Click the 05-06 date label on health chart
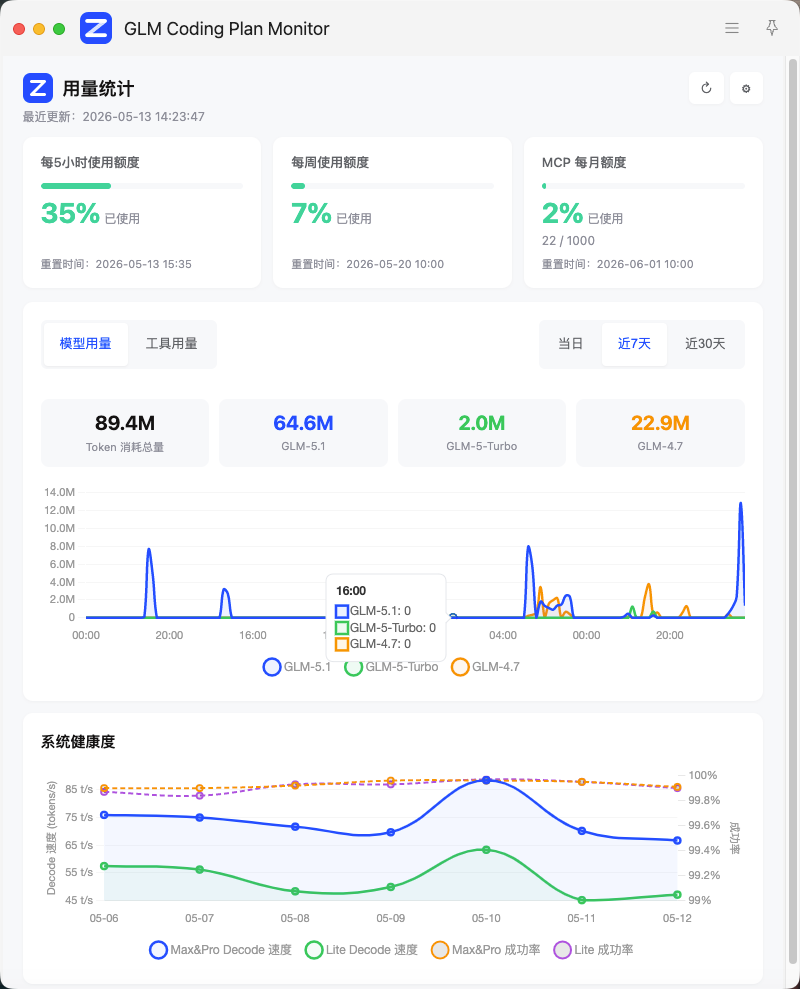This screenshot has height=989, width=800. point(104,918)
